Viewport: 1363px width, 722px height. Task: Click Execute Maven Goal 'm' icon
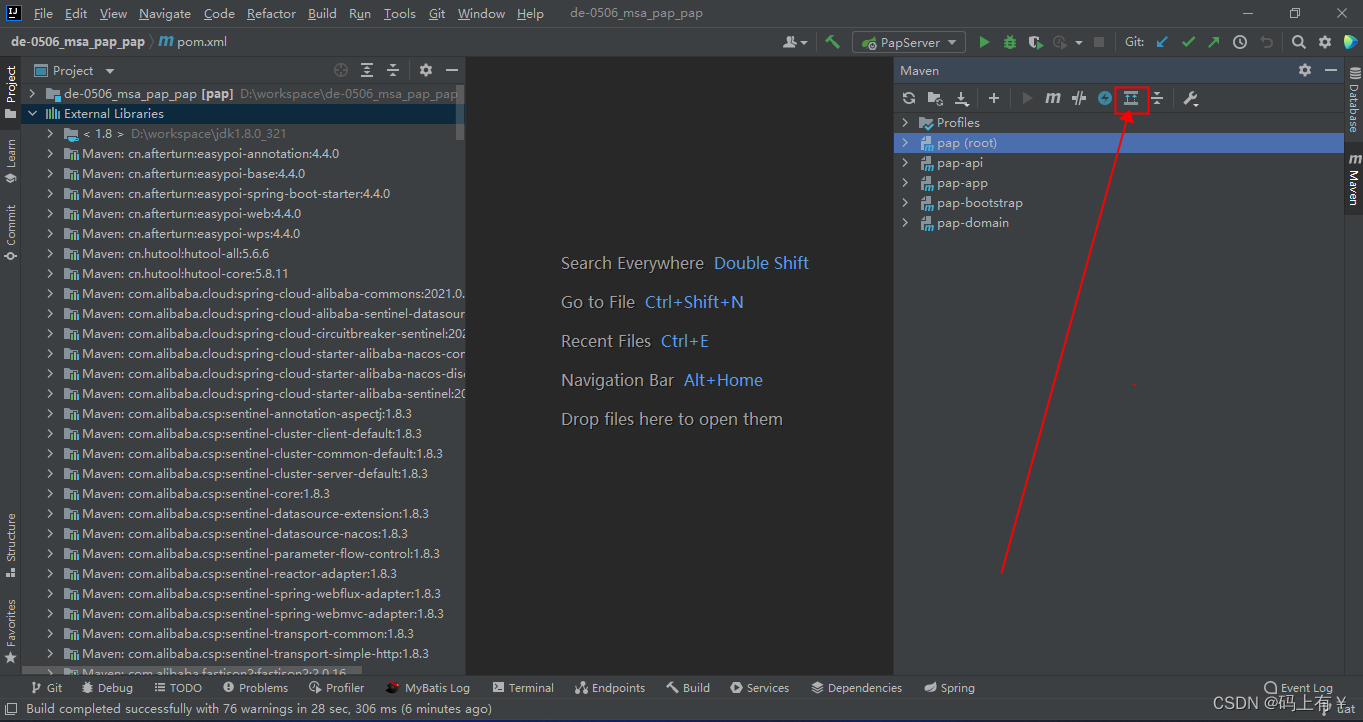click(1053, 98)
